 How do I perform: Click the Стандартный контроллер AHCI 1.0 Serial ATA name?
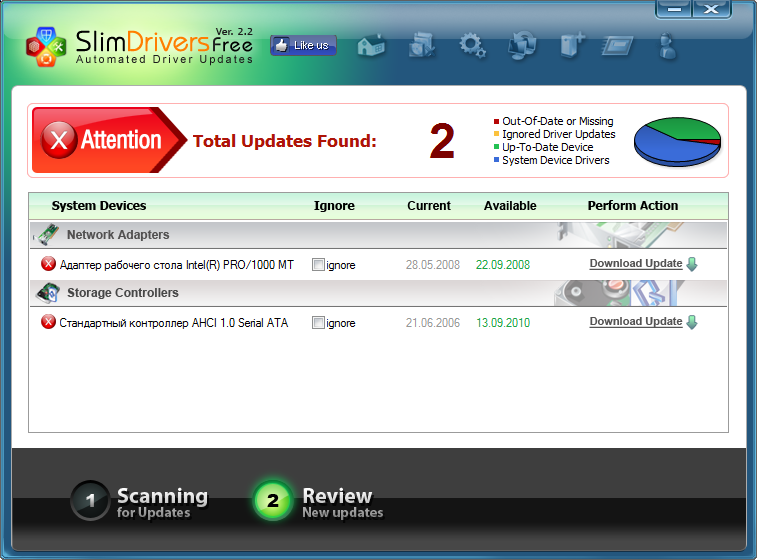point(173,322)
